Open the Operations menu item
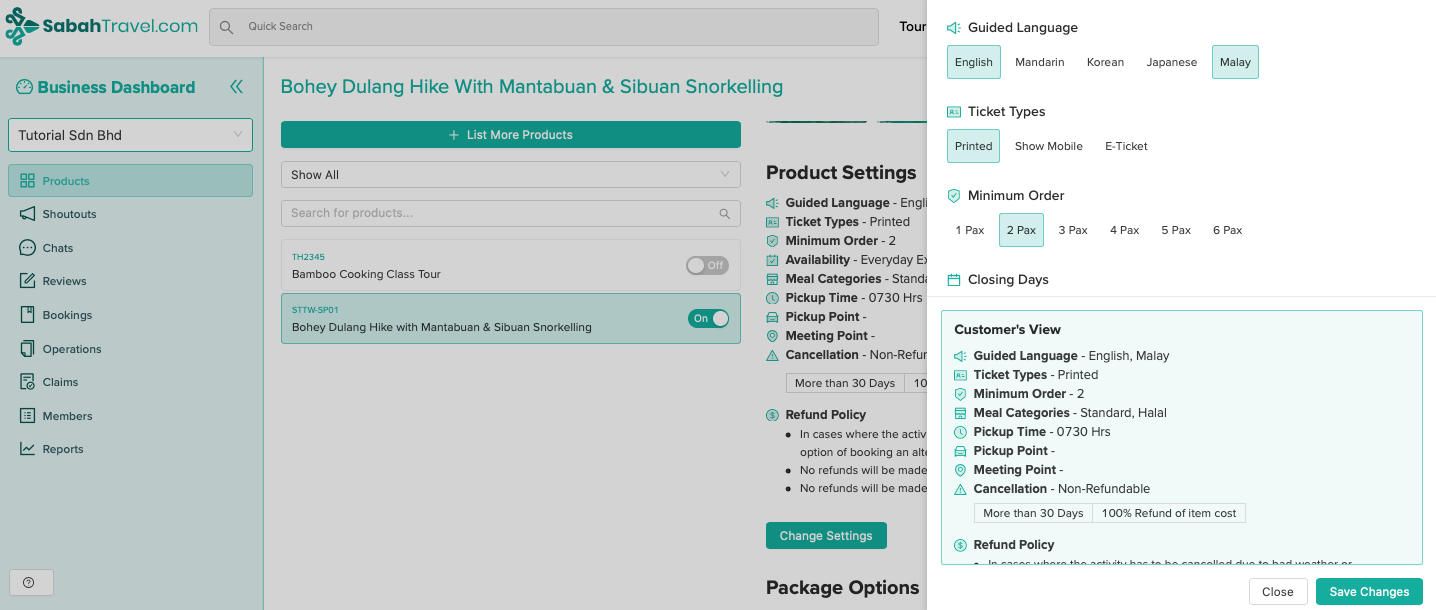 [71, 349]
